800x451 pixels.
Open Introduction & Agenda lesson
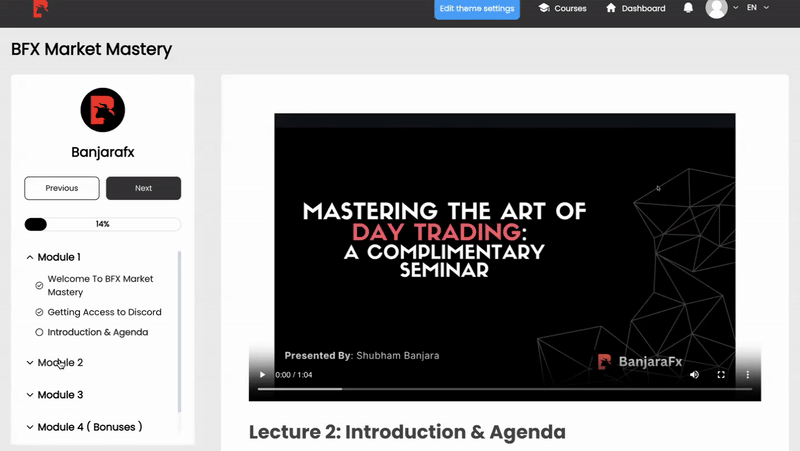pos(97,332)
